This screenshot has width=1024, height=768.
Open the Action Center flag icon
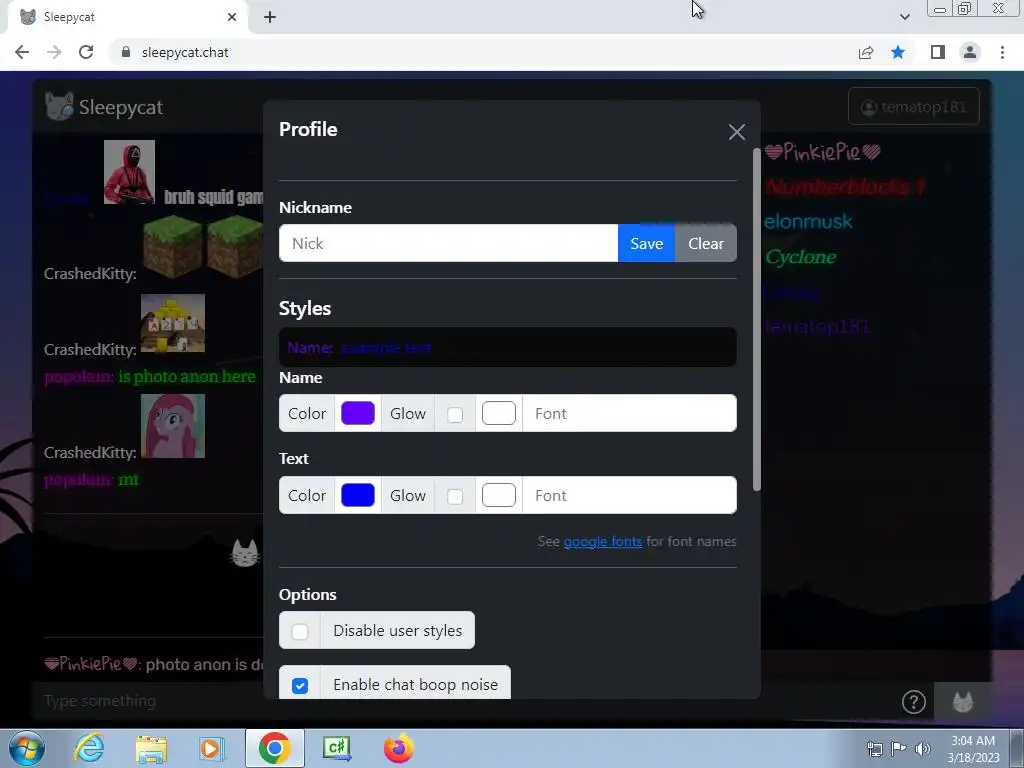click(899, 749)
